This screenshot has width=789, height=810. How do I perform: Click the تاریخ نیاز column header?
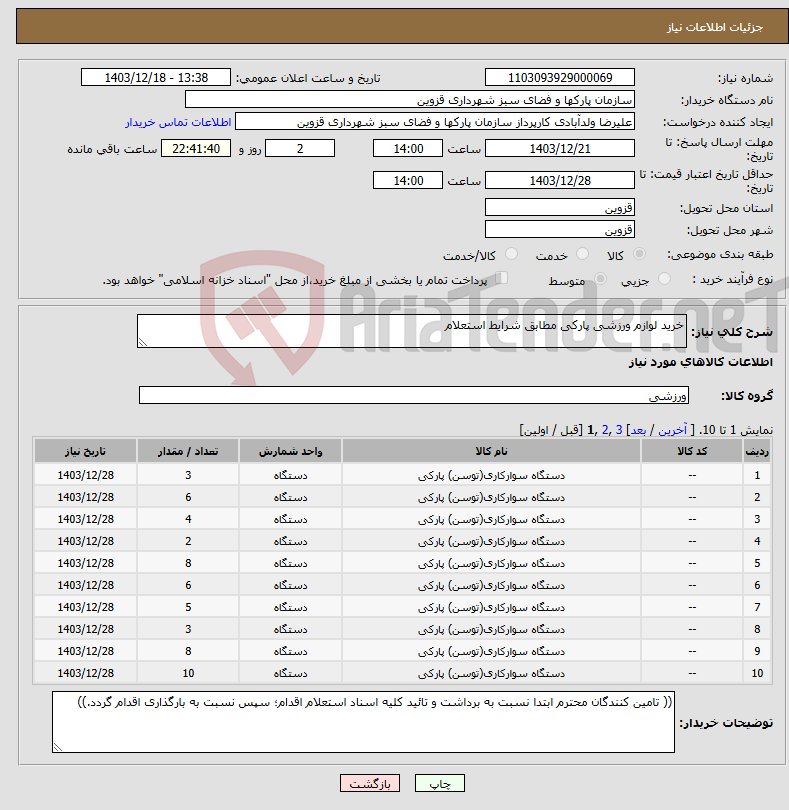85,451
